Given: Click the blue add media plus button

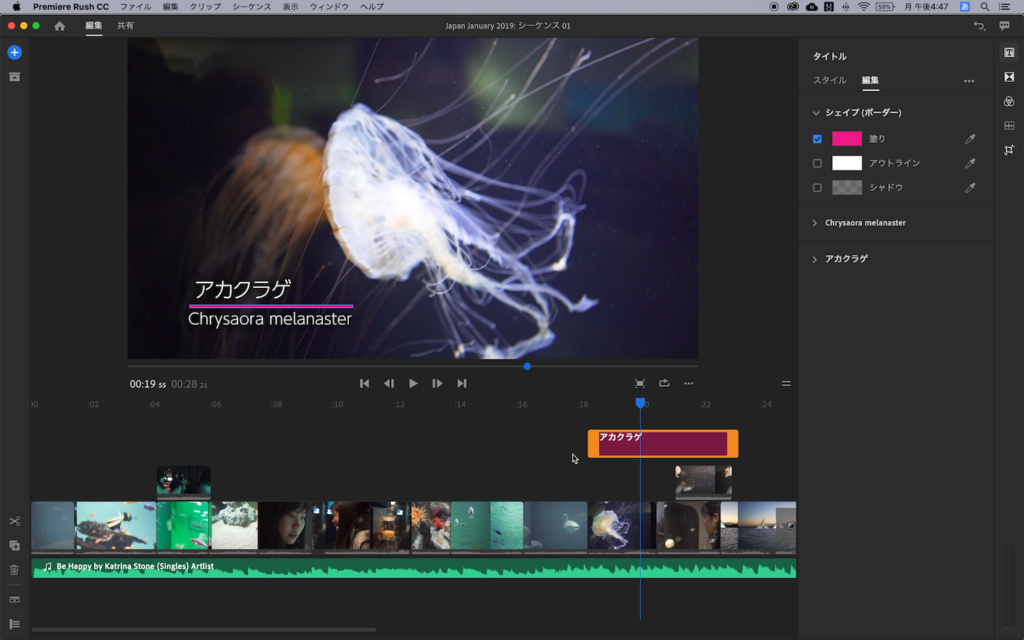Looking at the screenshot, I should (14, 52).
